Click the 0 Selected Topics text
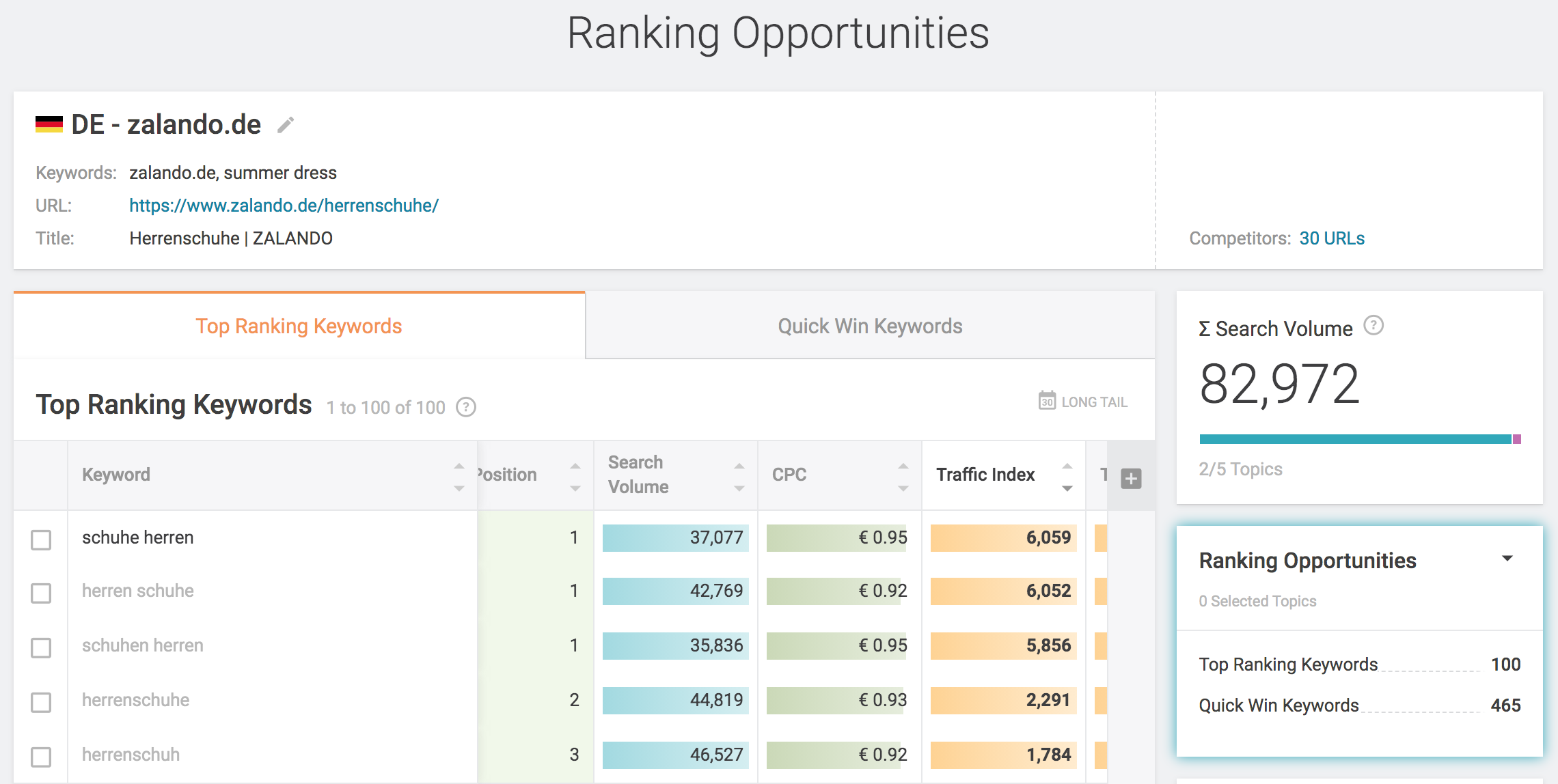Image resolution: width=1558 pixels, height=784 pixels. pos(1258,601)
